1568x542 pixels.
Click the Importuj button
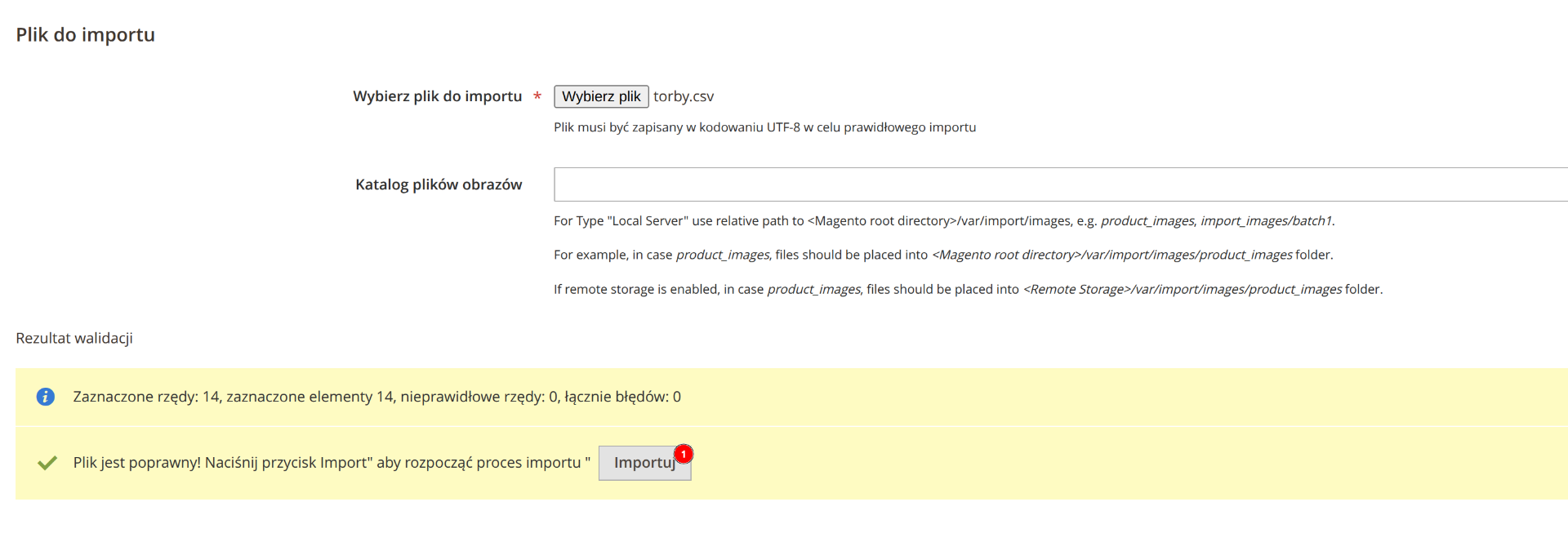[644, 463]
